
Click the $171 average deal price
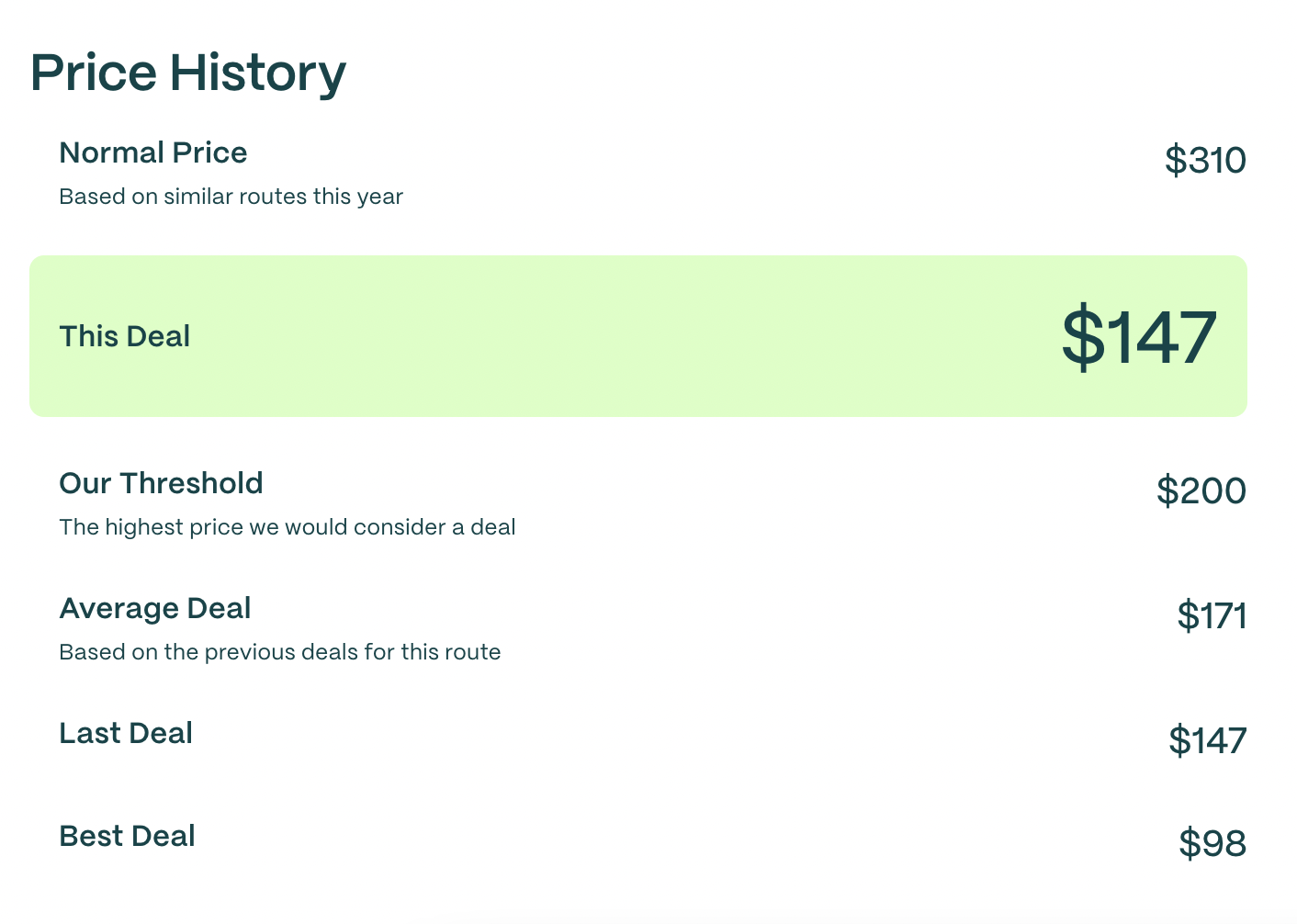click(x=1212, y=616)
